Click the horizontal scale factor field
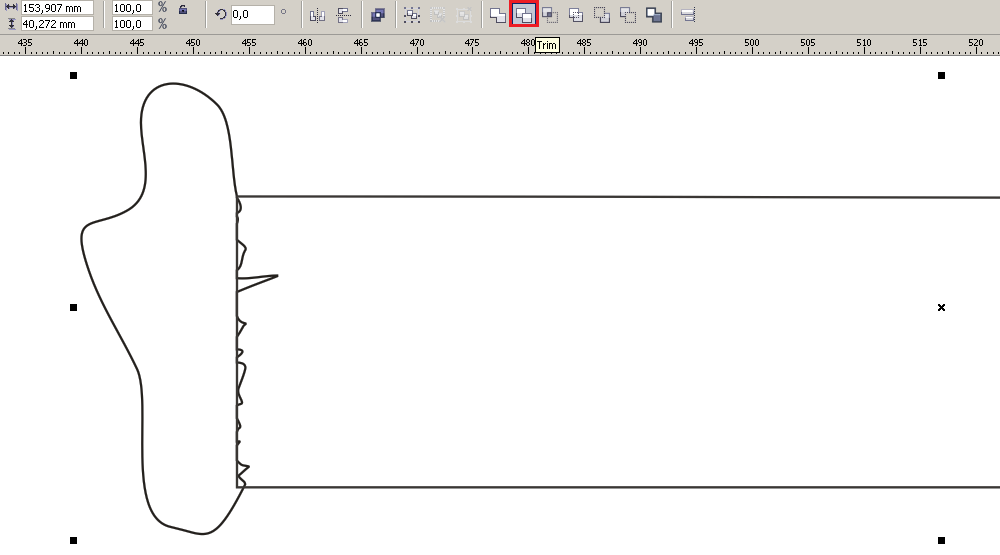Image resolution: width=1000 pixels, height=555 pixels. [132, 8]
